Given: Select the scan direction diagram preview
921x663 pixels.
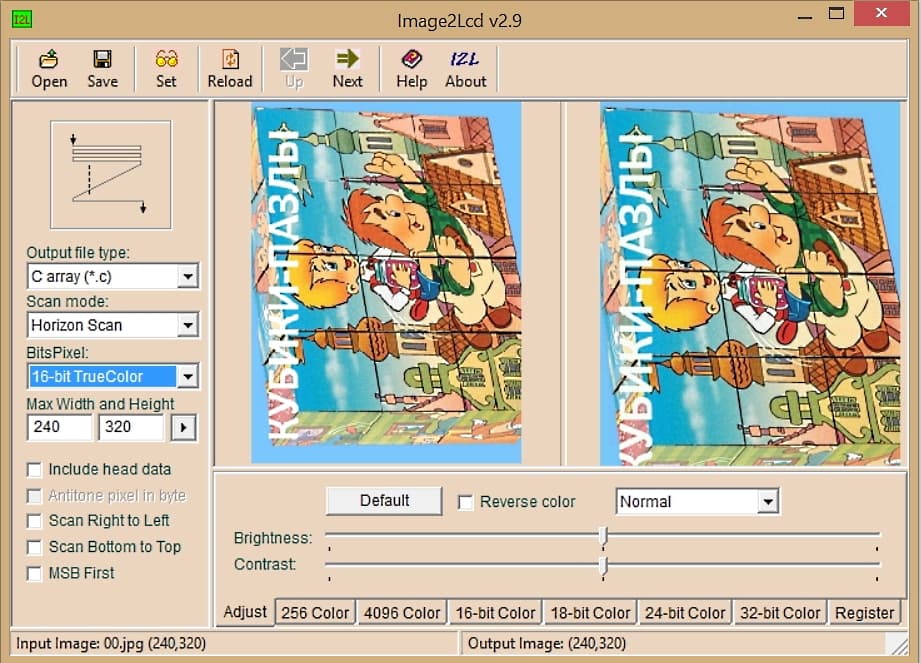Looking at the screenshot, I should tap(111, 174).
